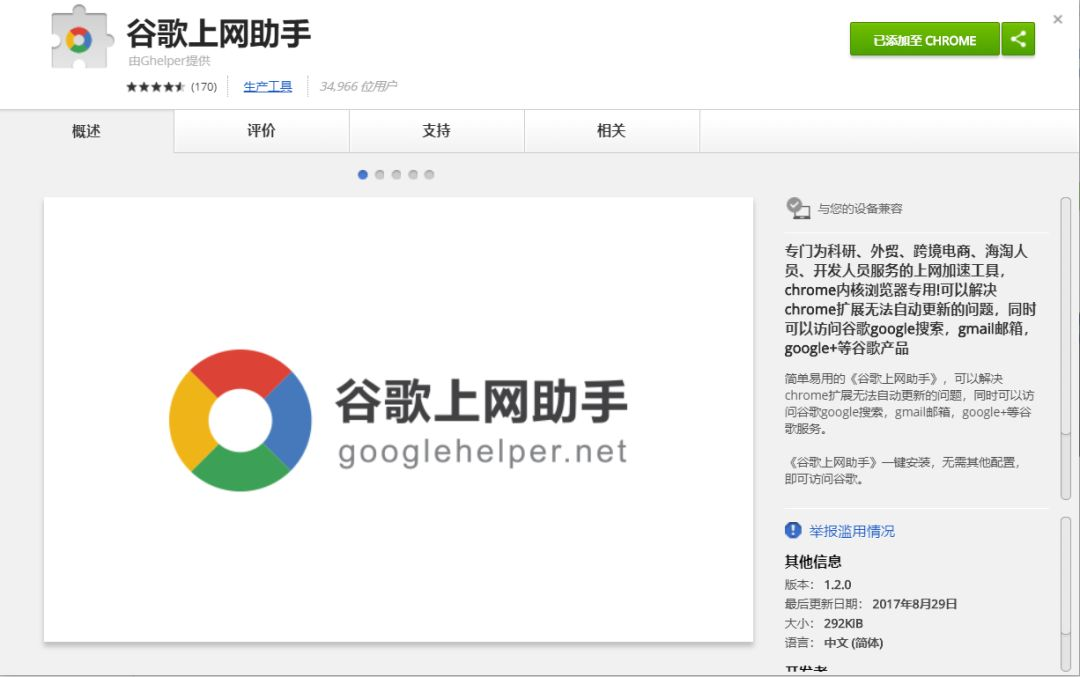This screenshot has width=1080, height=677.
Task: Select the fourth carousel dot
Action: [413, 175]
